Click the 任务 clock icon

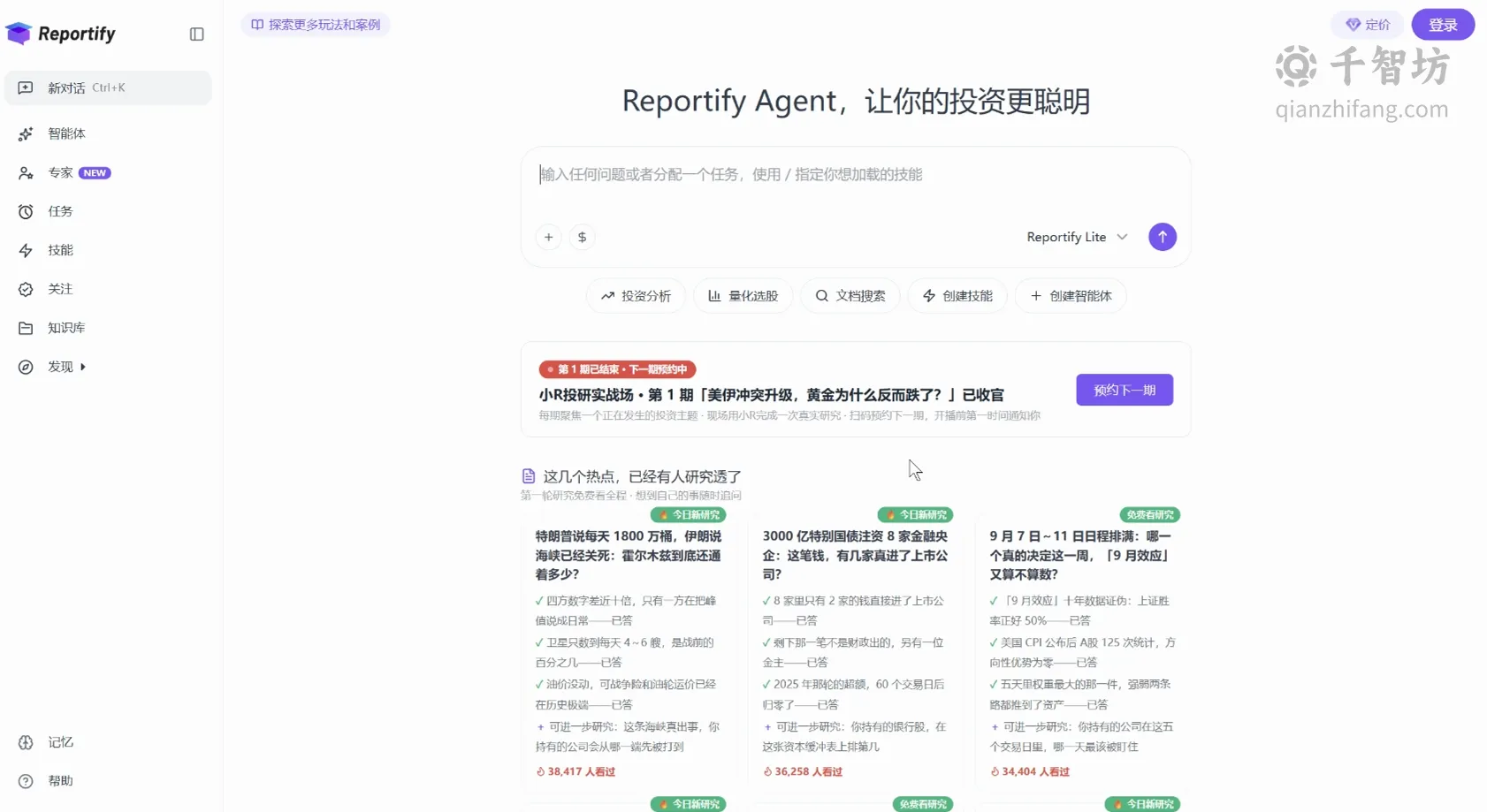click(x=26, y=211)
